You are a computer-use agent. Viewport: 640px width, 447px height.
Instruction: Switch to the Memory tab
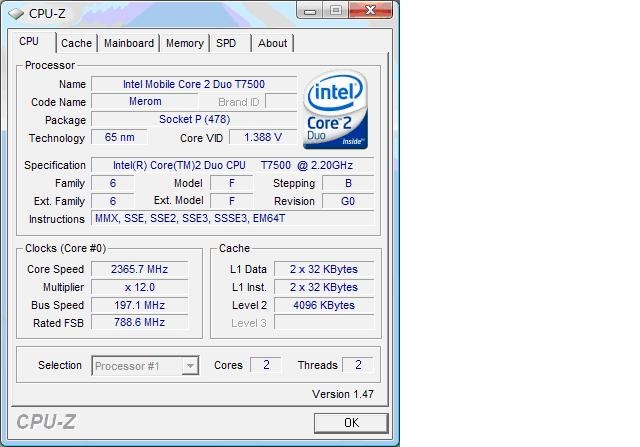[184, 43]
